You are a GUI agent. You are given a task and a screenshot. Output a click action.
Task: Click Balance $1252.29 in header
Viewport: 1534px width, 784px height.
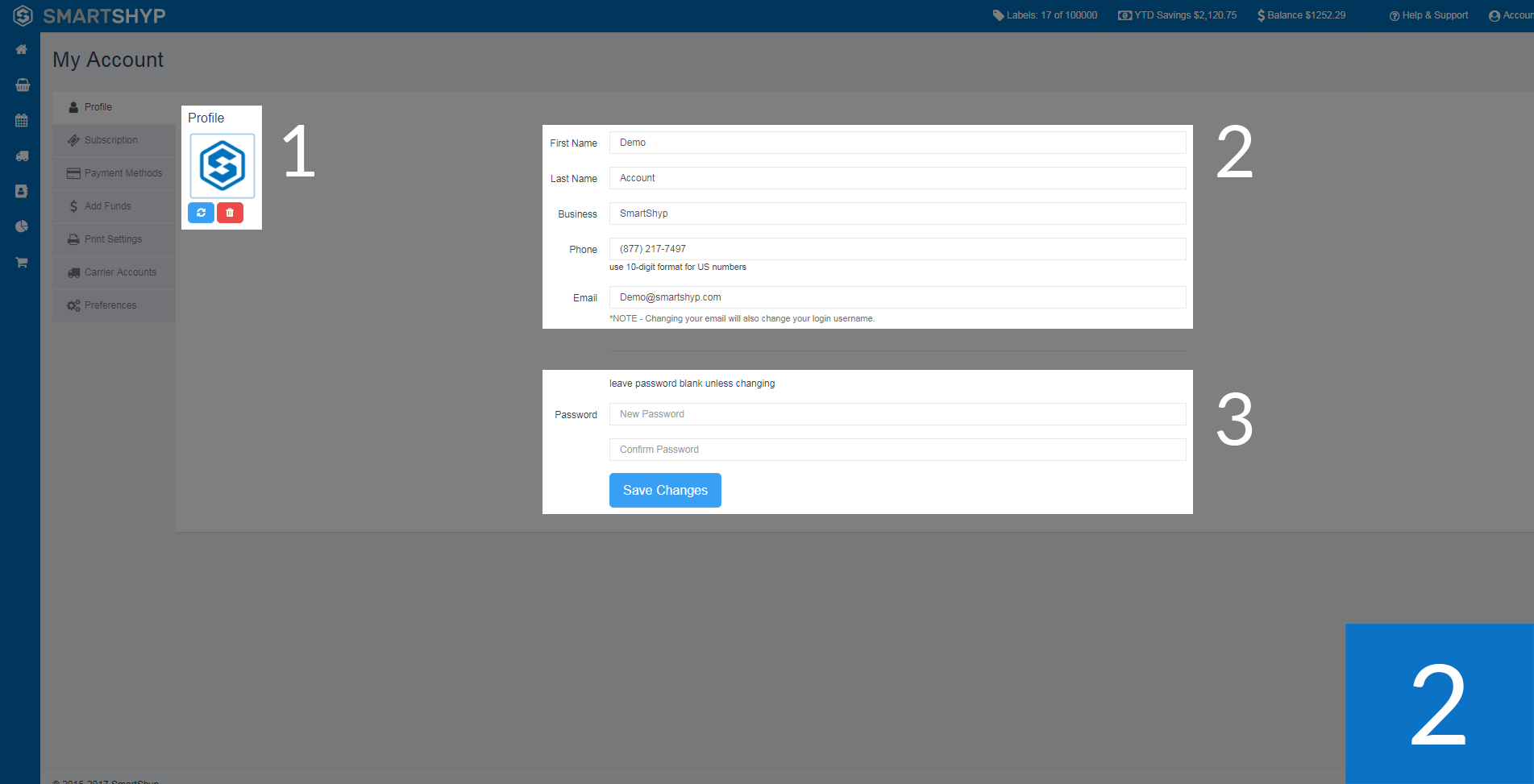click(x=1301, y=15)
